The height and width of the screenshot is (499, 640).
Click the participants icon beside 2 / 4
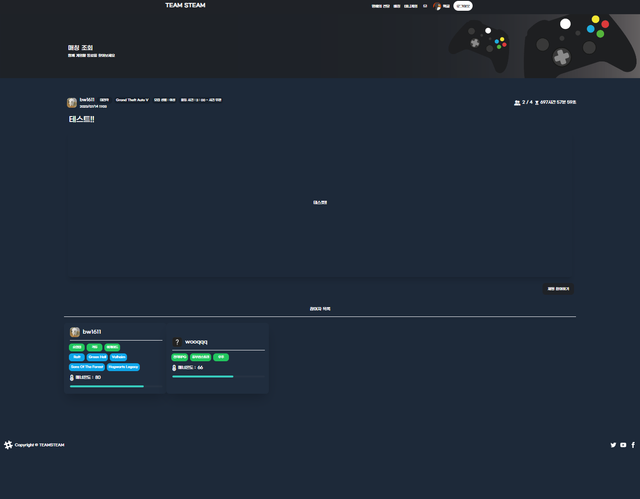tap(517, 102)
